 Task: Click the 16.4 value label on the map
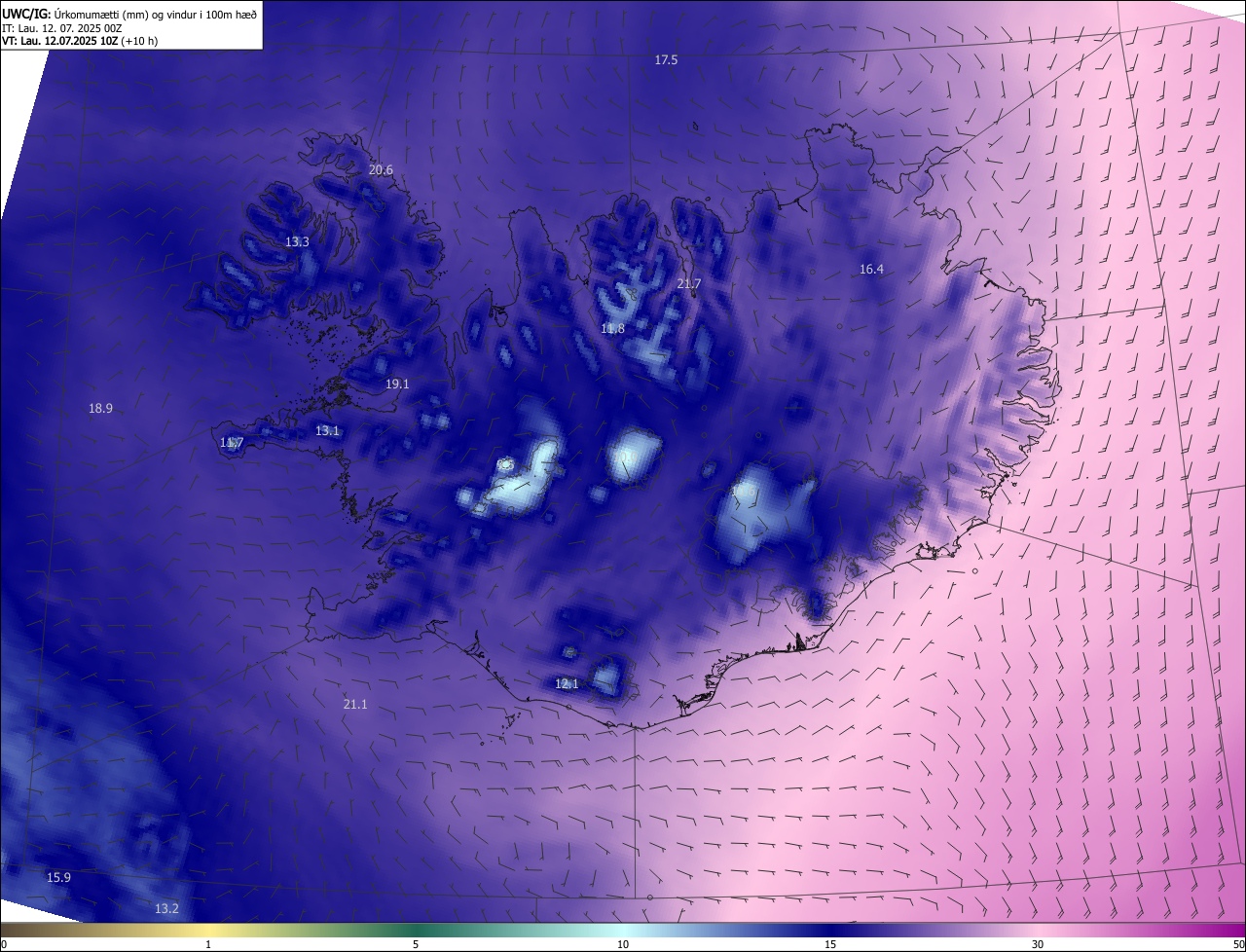[871, 270]
